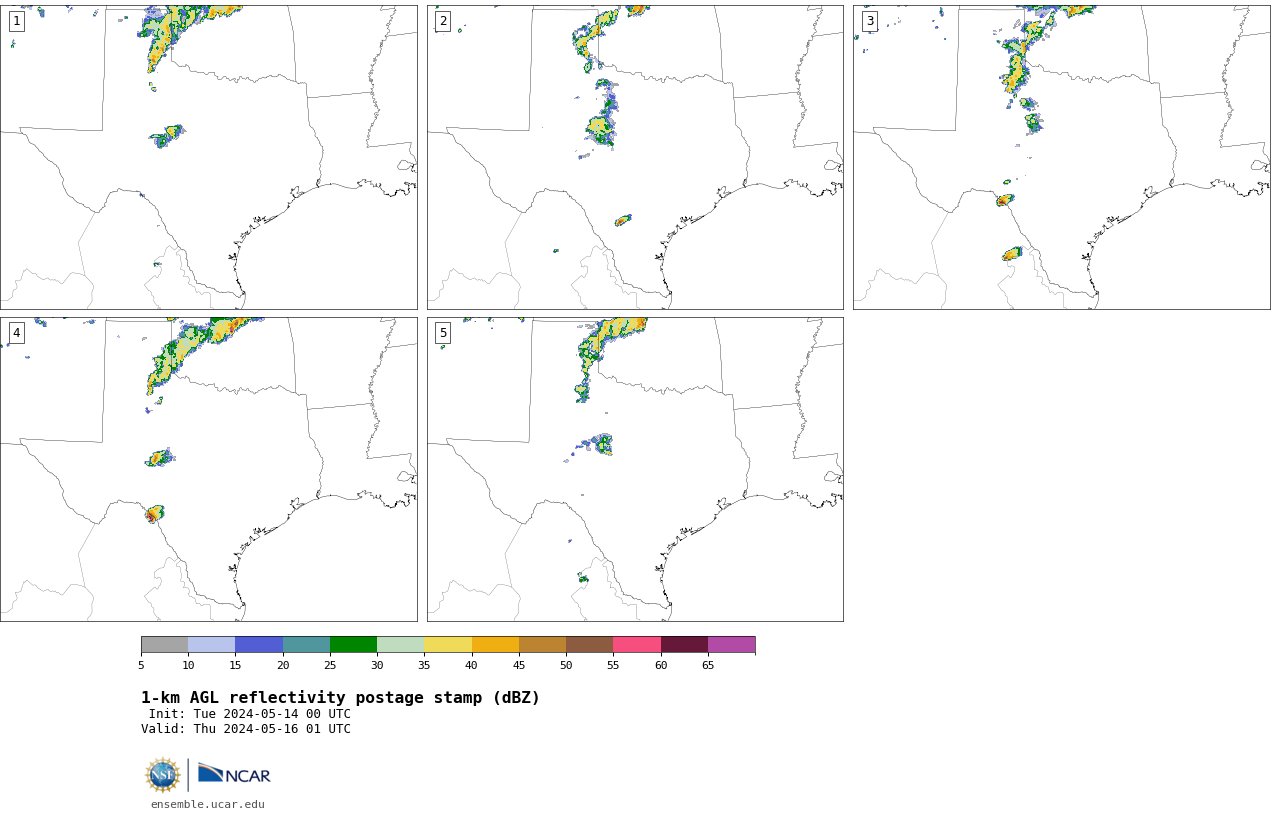
Task: Select the yellow 35-40 dBZ swatch
Action: point(448,644)
